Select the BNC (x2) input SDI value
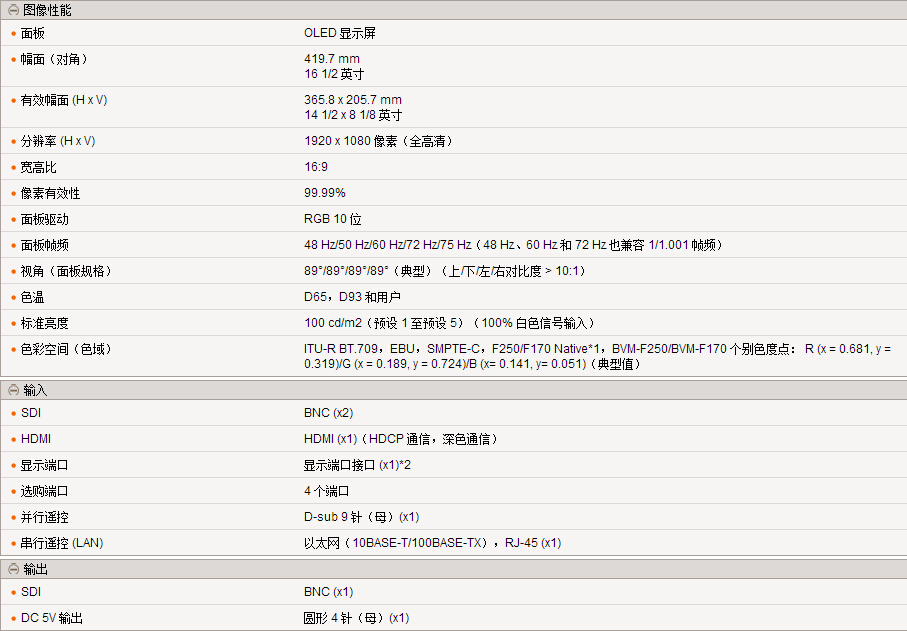The width and height of the screenshot is (907, 631). [328, 413]
